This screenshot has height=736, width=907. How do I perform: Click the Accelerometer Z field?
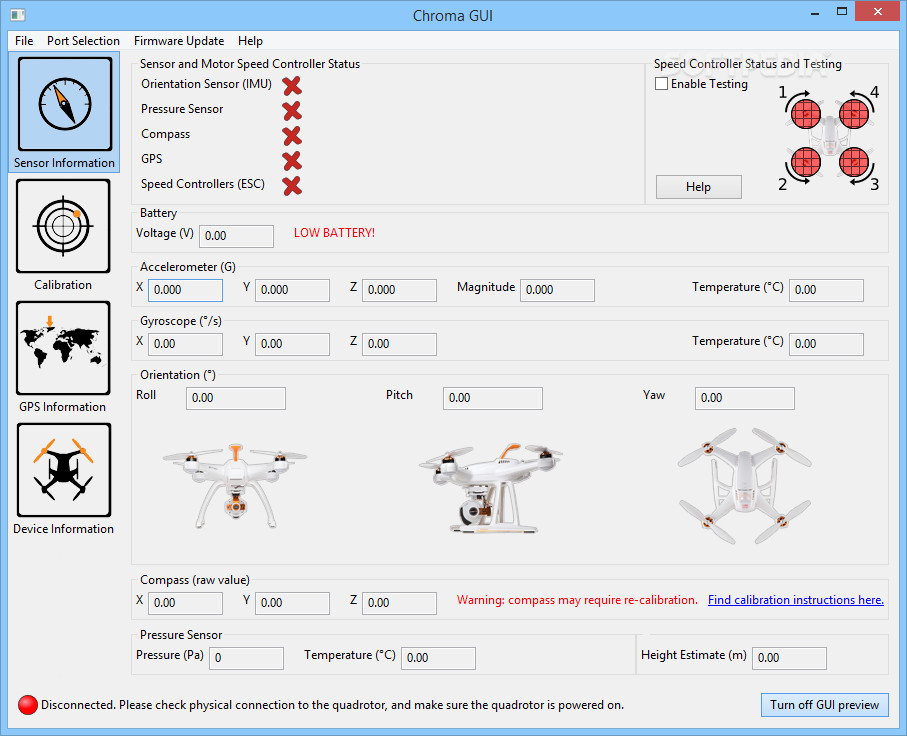click(x=399, y=290)
